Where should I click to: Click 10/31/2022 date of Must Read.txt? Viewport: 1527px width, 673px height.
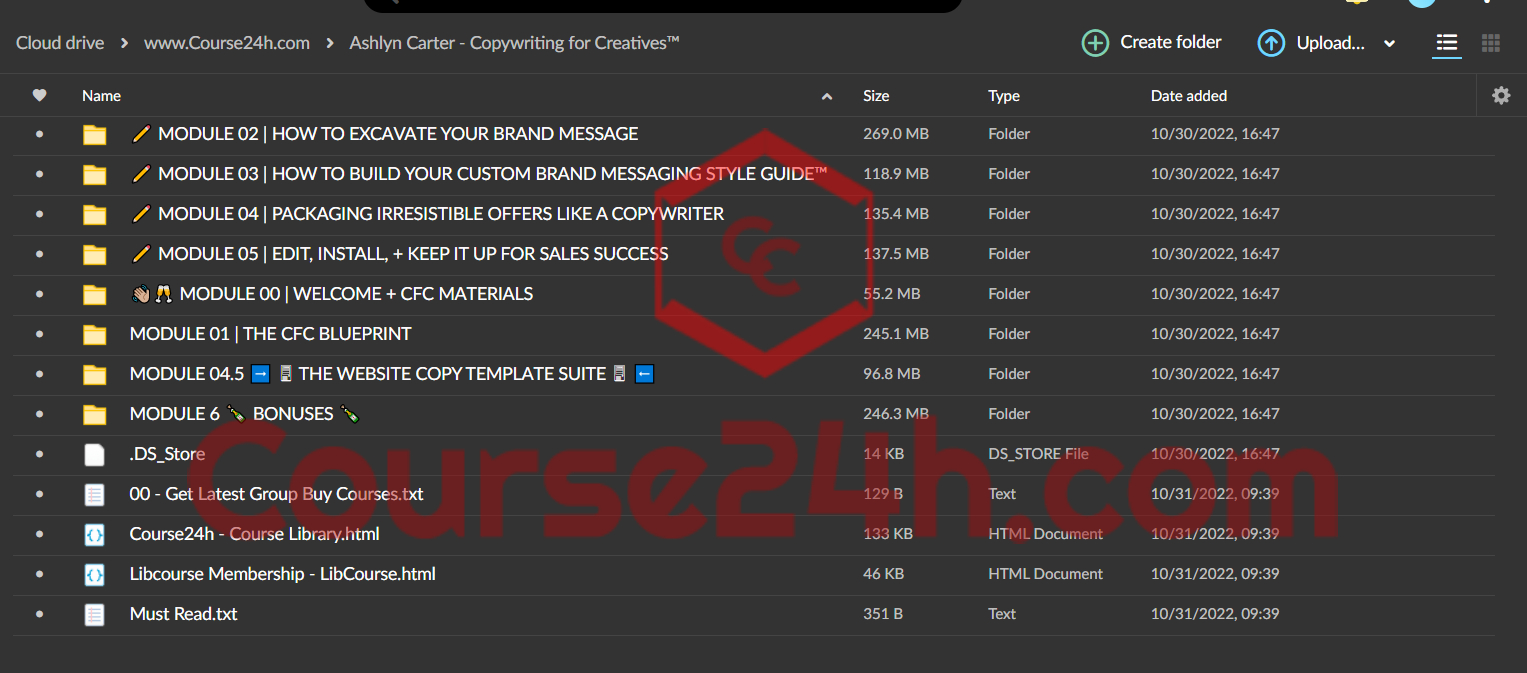(1215, 614)
